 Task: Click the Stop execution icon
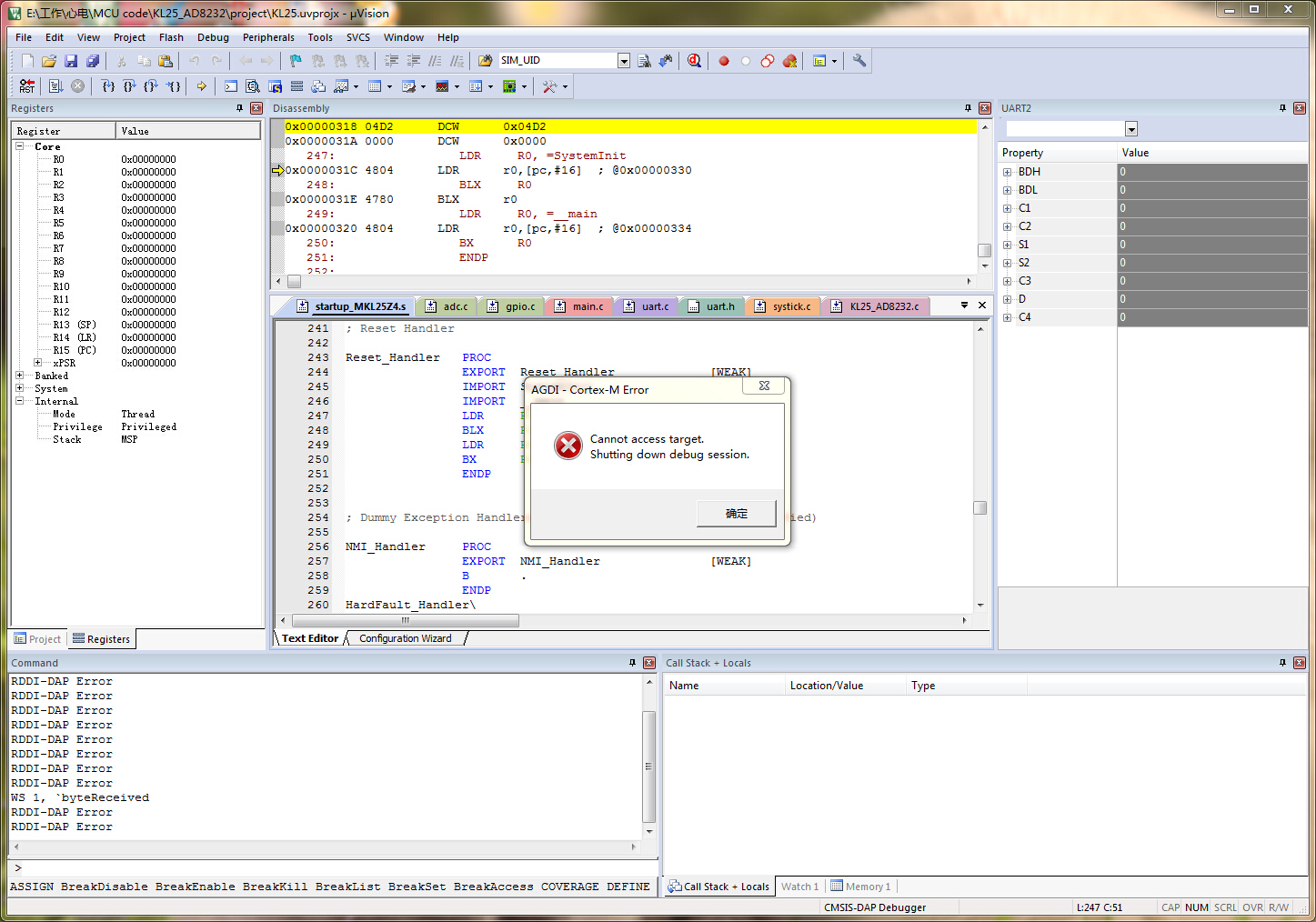click(78, 86)
